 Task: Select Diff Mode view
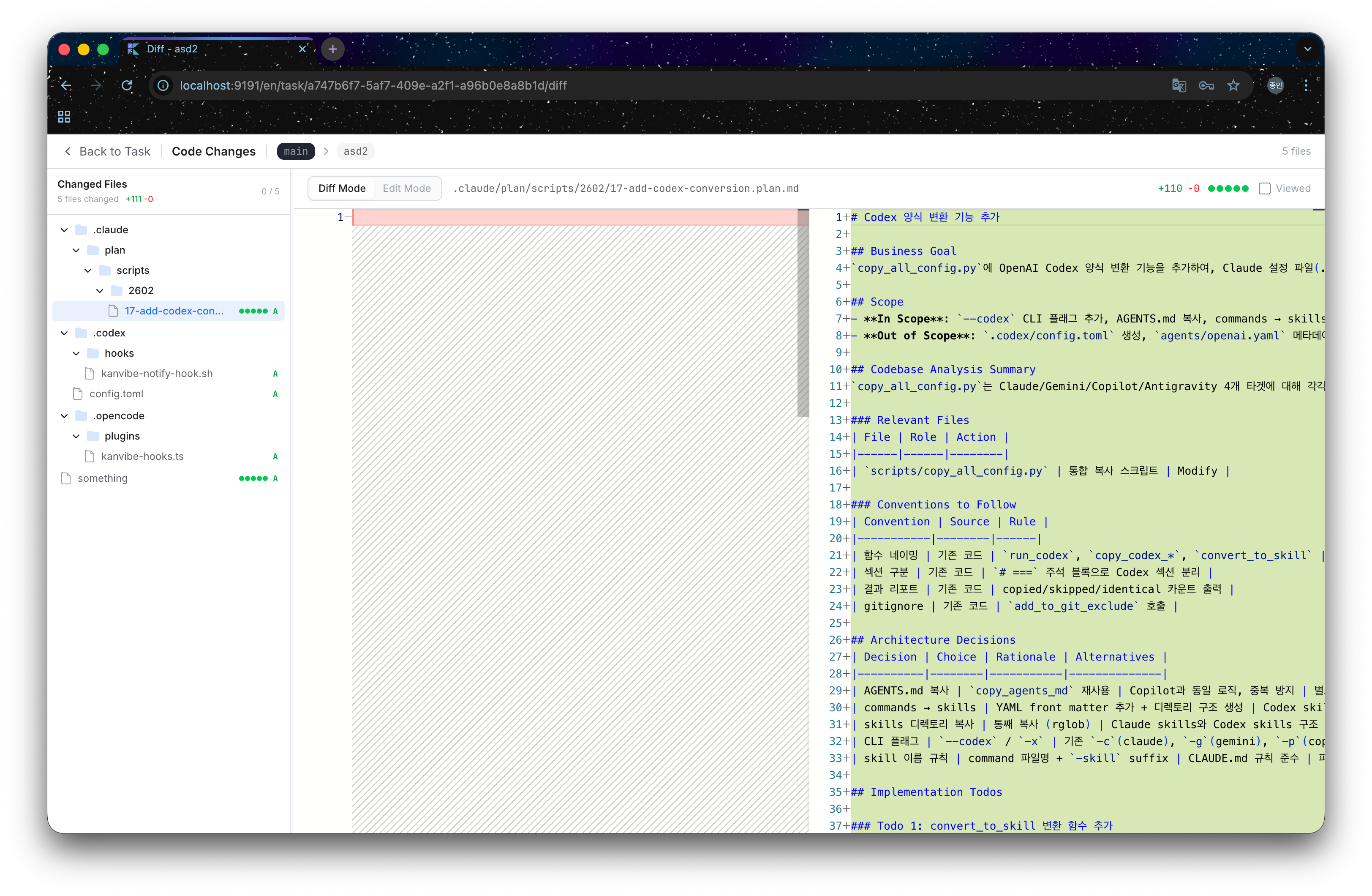point(342,188)
